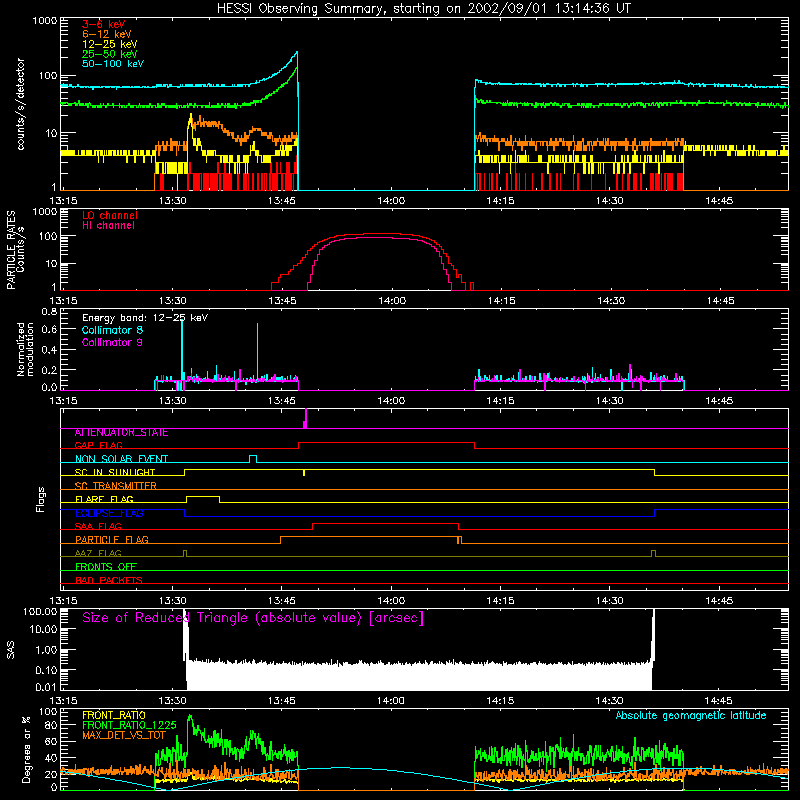Select the 'Collimator 8' legend label
The image size is (800, 800).
point(112,330)
